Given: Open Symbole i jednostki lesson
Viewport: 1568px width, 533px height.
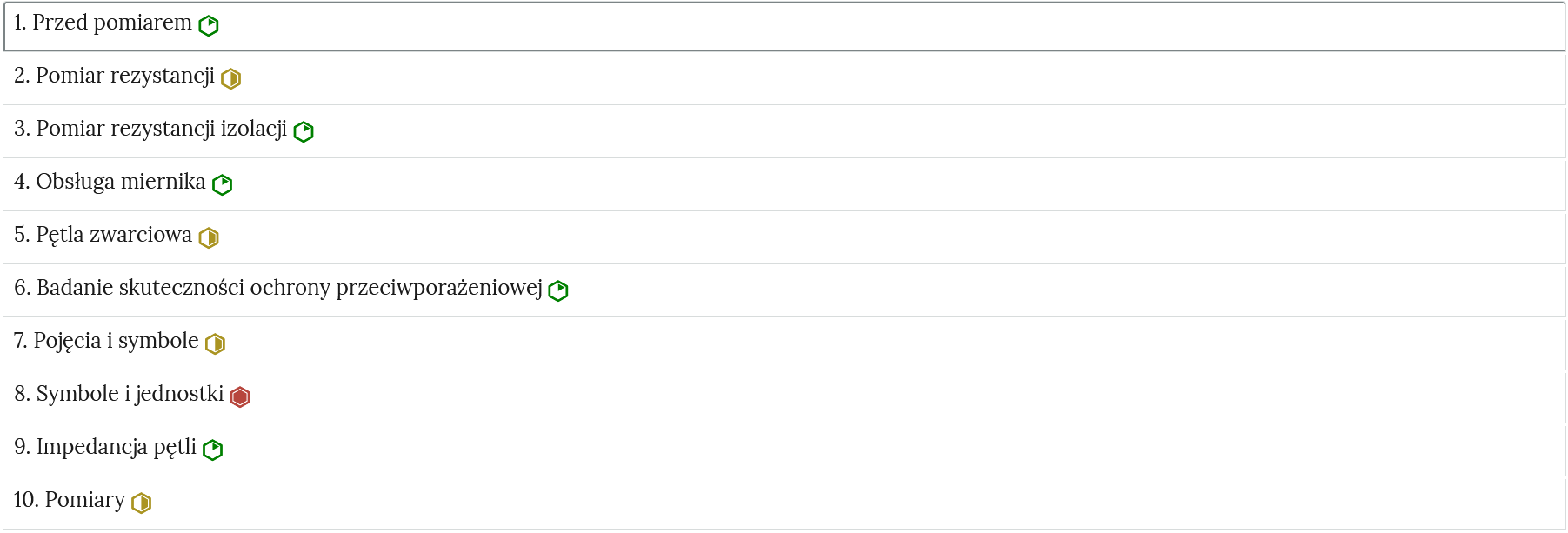Looking at the screenshot, I should [x=118, y=395].
